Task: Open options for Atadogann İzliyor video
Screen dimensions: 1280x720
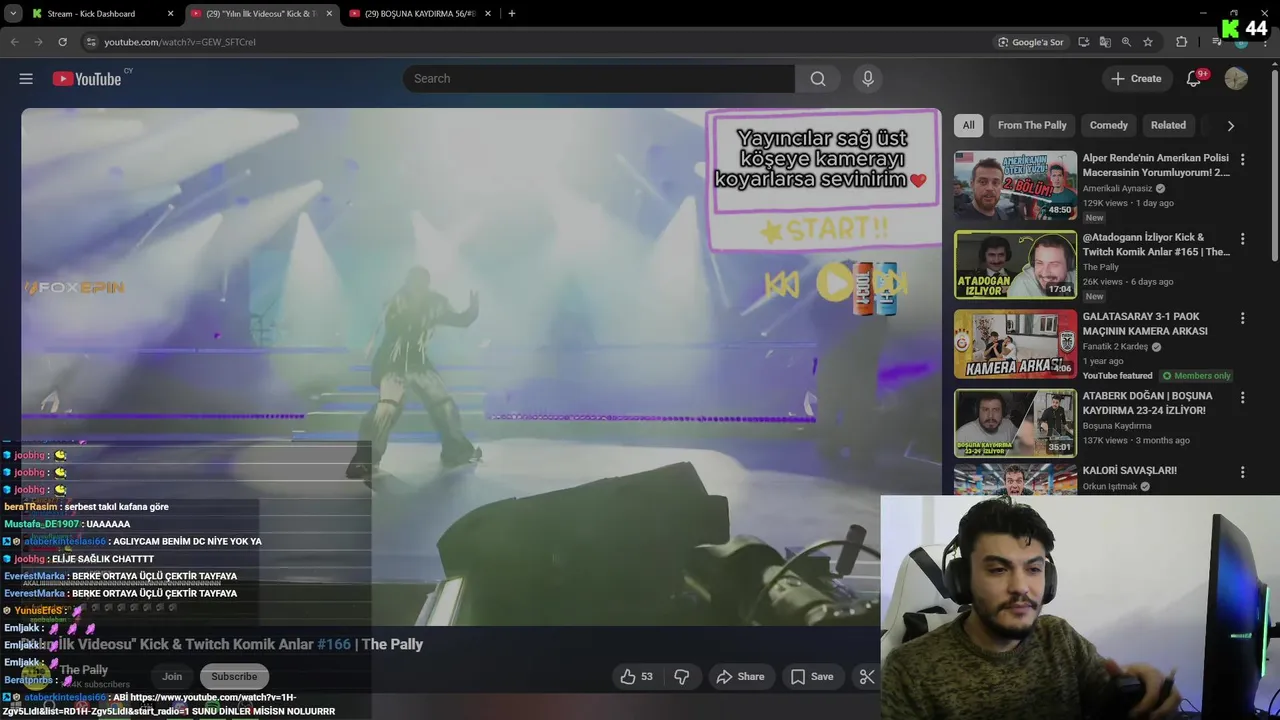Action: [1243, 239]
